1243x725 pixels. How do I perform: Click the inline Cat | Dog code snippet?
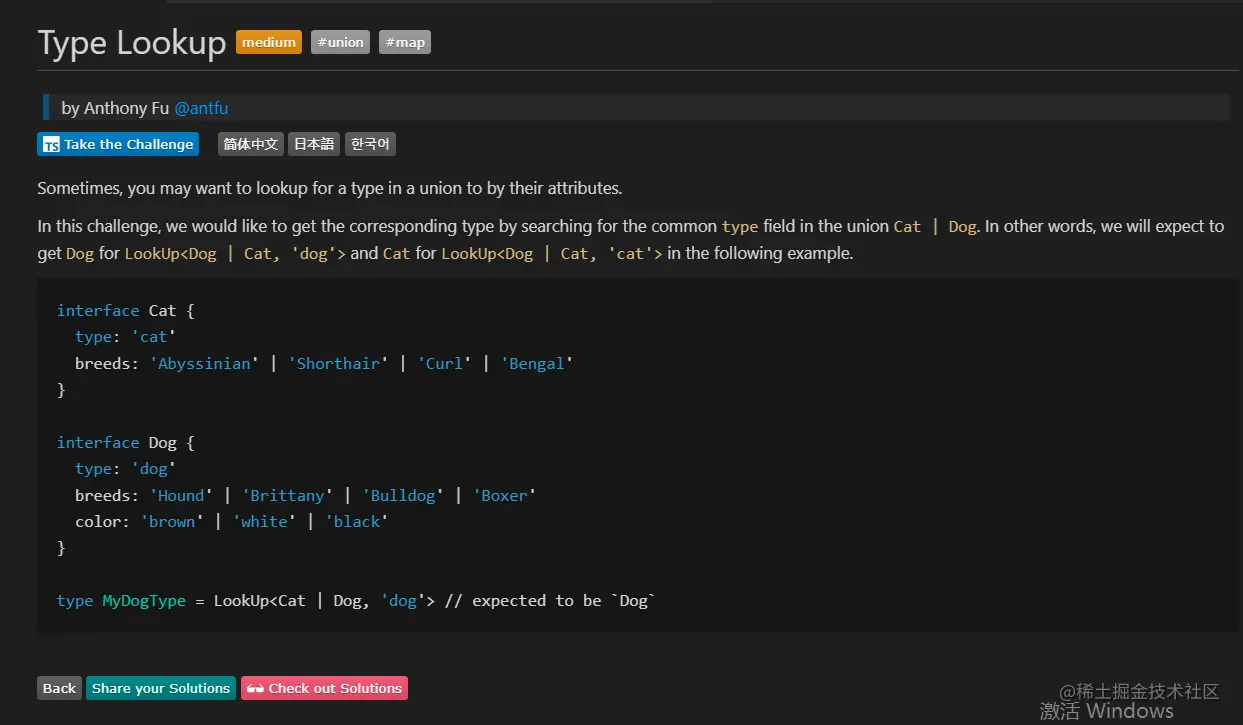click(x=934, y=226)
